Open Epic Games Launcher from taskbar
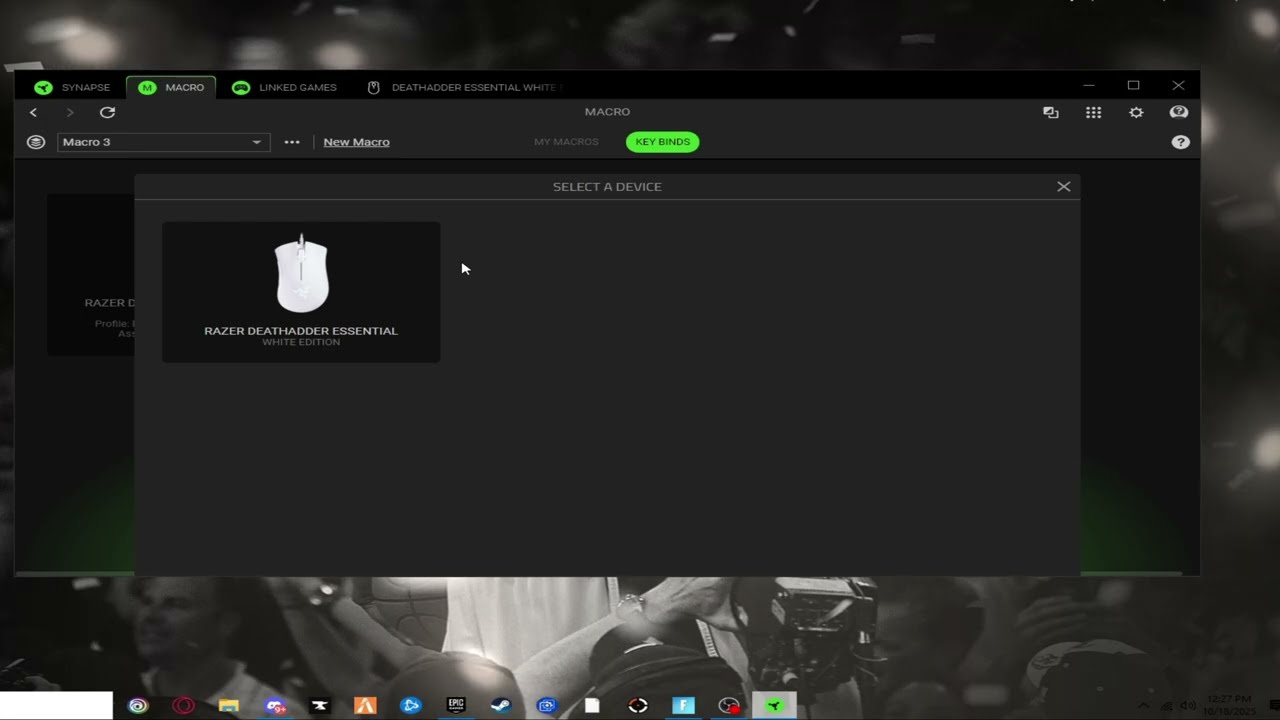Screen dimensions: 1280x720 click(456, 705)
